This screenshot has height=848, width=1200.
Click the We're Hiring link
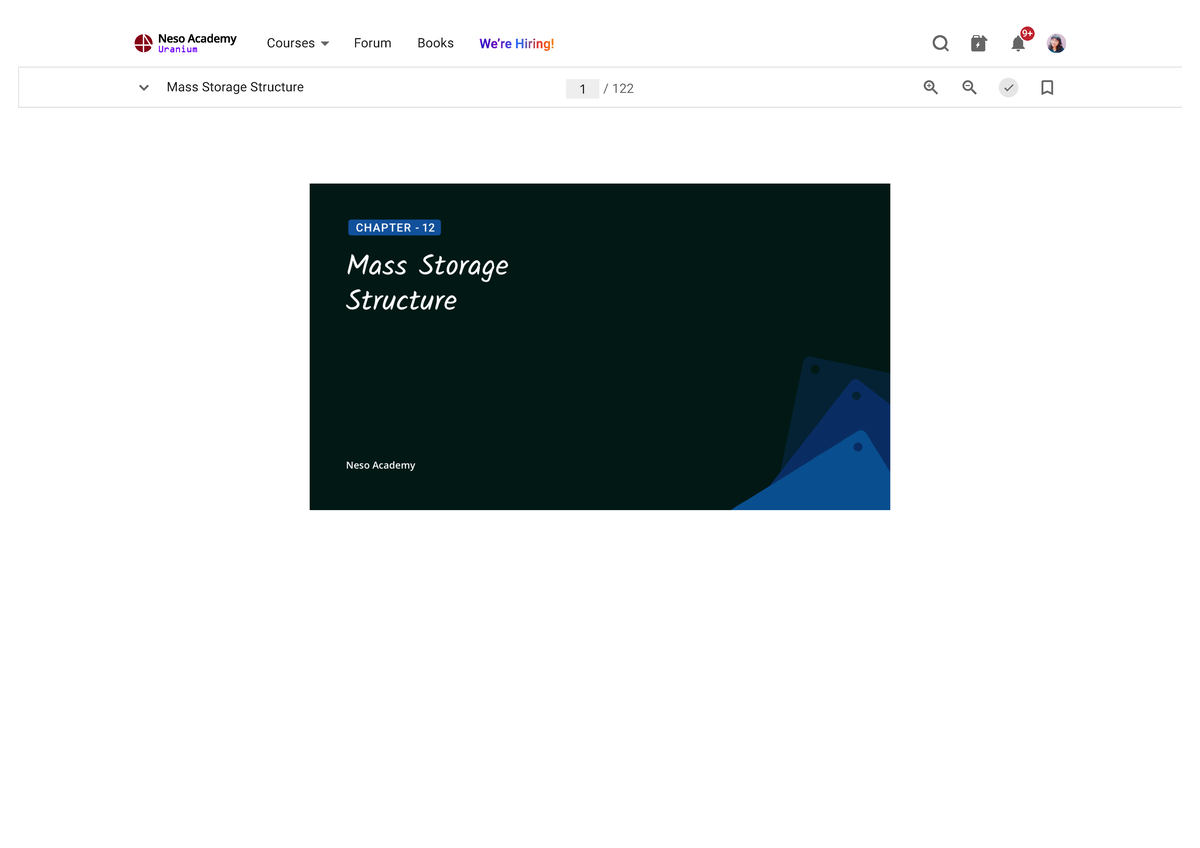click(x=516, y=43)
